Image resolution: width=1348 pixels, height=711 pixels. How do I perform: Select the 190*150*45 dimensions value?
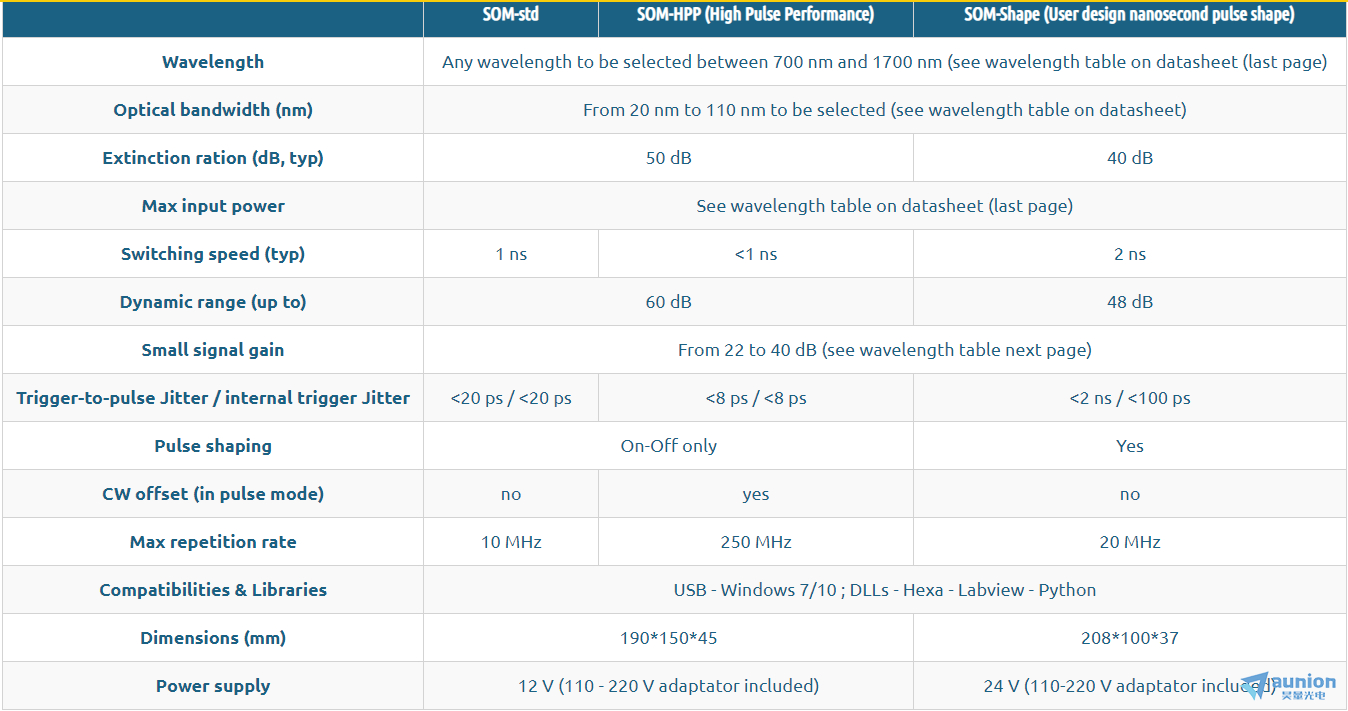point(669,638)
